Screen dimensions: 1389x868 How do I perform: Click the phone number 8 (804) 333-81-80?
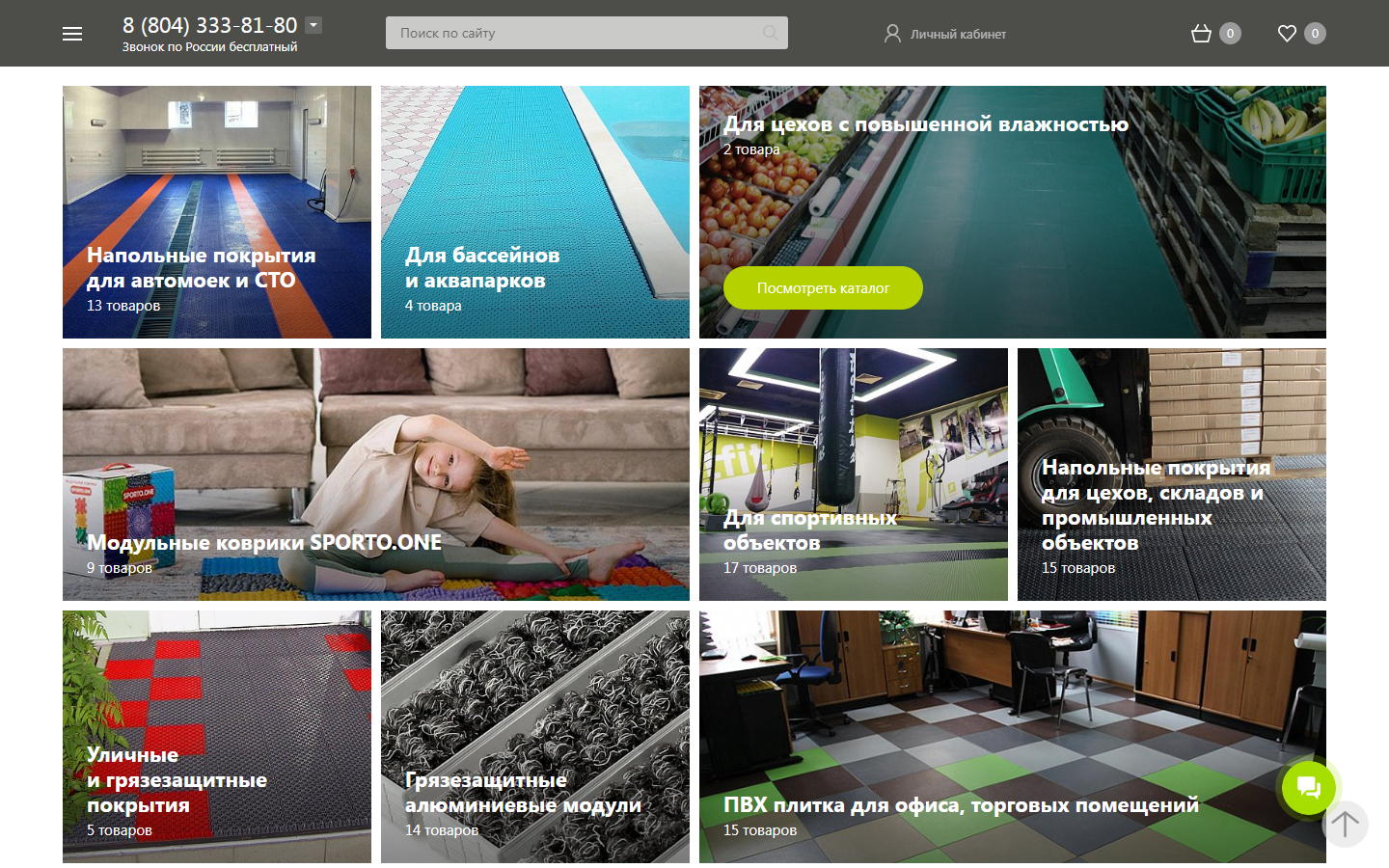[x=209, y=25]
